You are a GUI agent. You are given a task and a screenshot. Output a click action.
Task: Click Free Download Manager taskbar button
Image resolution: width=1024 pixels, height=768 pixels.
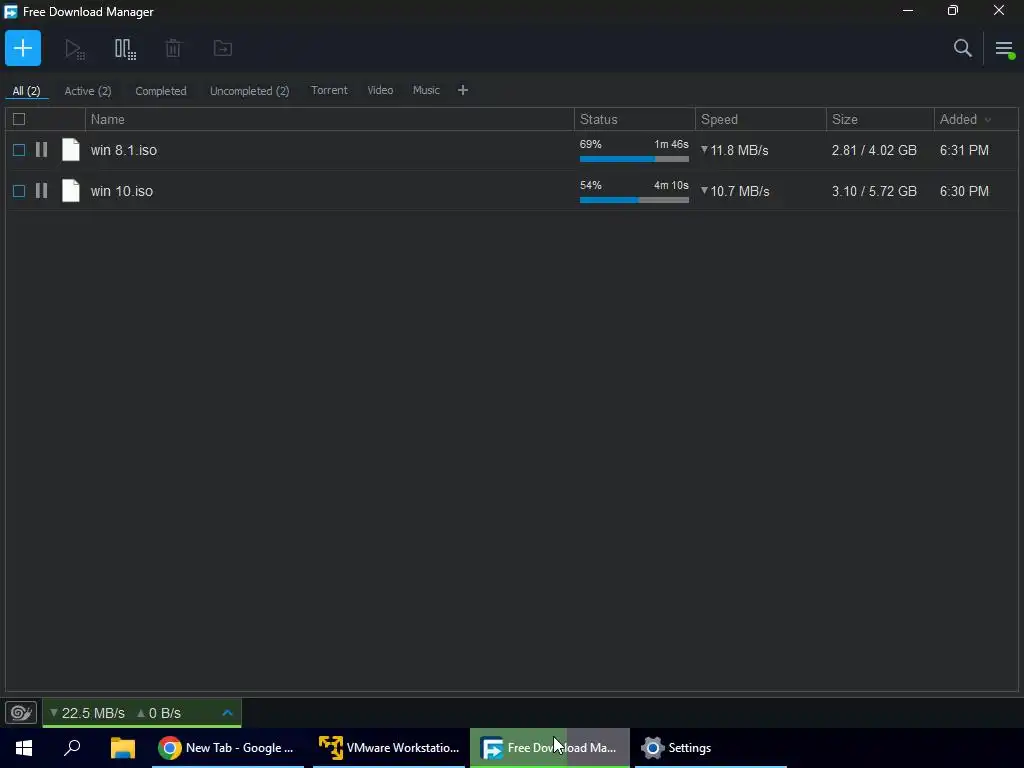[x=550, y=748]
